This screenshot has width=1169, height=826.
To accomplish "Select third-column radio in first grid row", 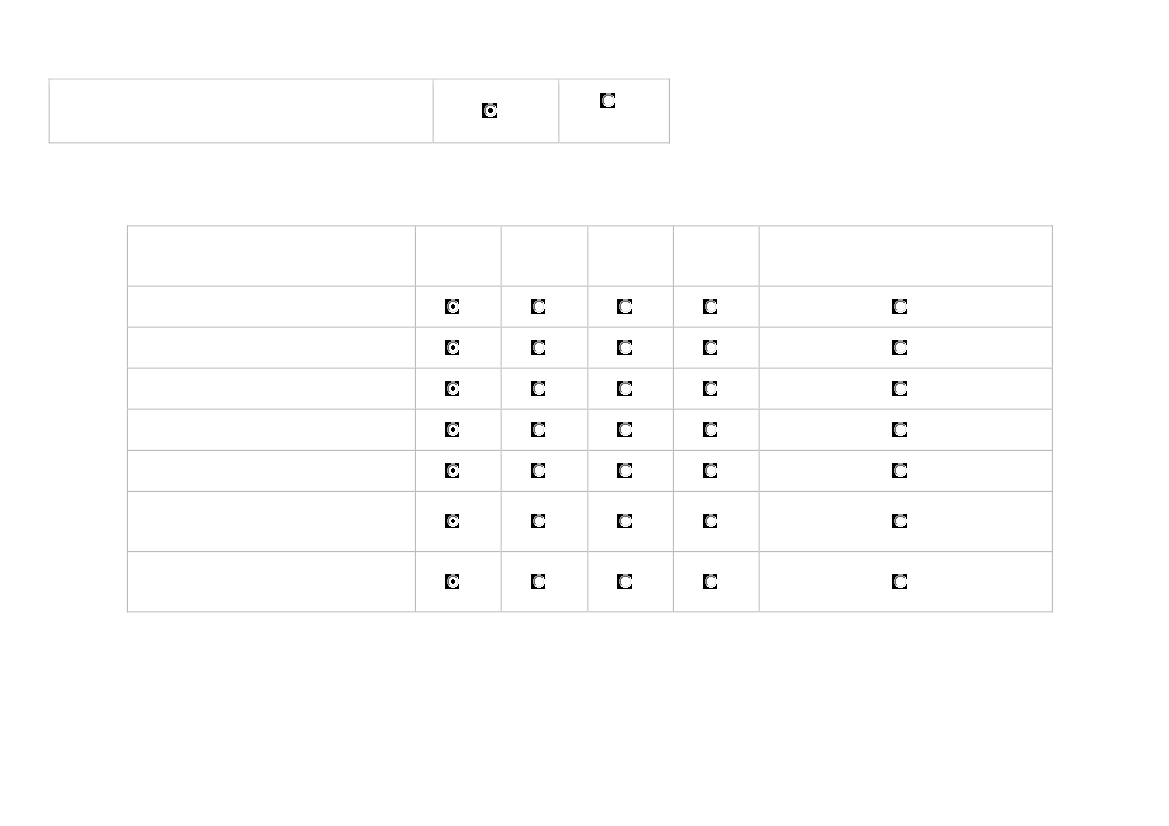I will point(625,307).
